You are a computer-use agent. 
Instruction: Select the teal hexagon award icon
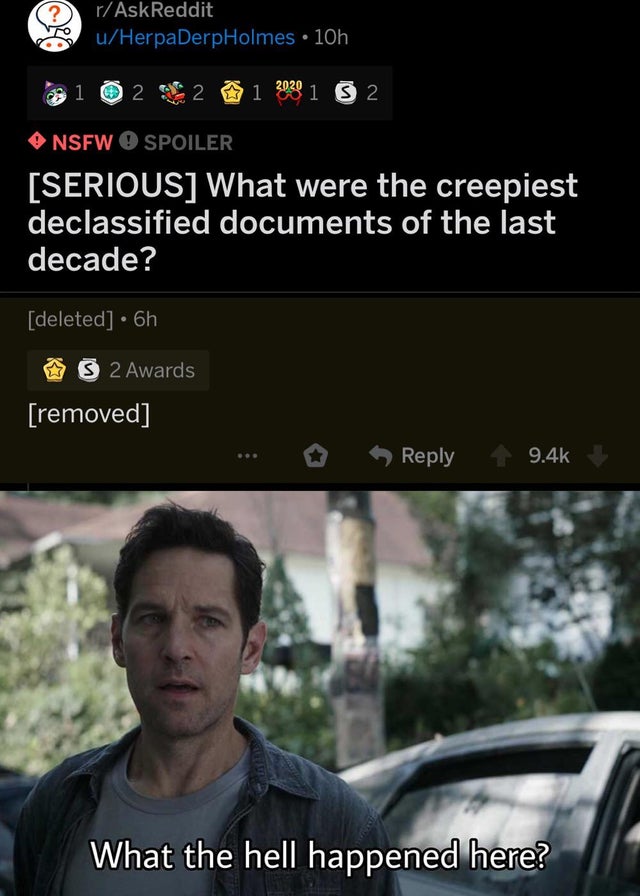click(111, 93)
